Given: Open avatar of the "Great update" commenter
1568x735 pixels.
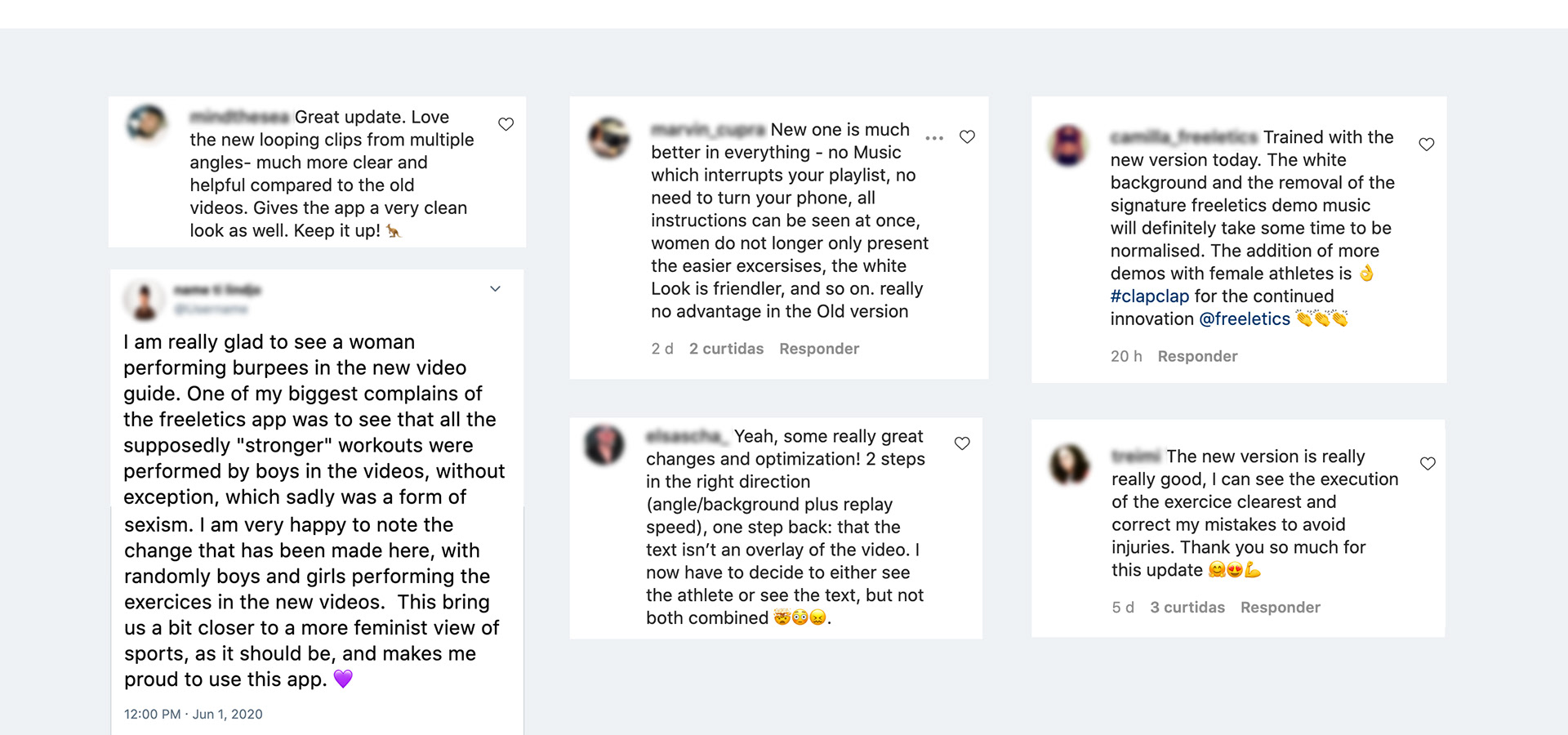Looking at the screenshot, I should tap(147, 123).
